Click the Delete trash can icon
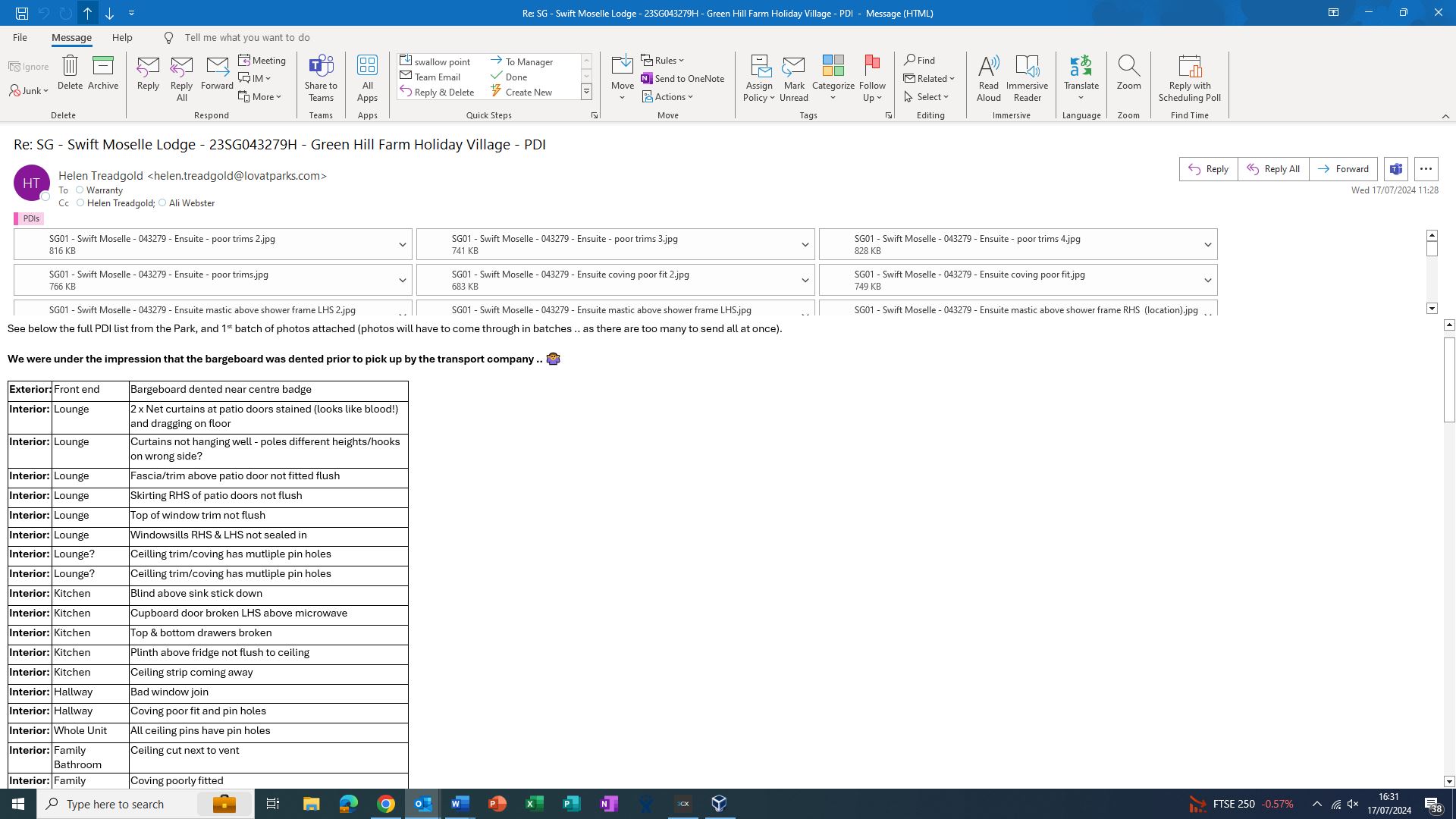 point(70,67)
